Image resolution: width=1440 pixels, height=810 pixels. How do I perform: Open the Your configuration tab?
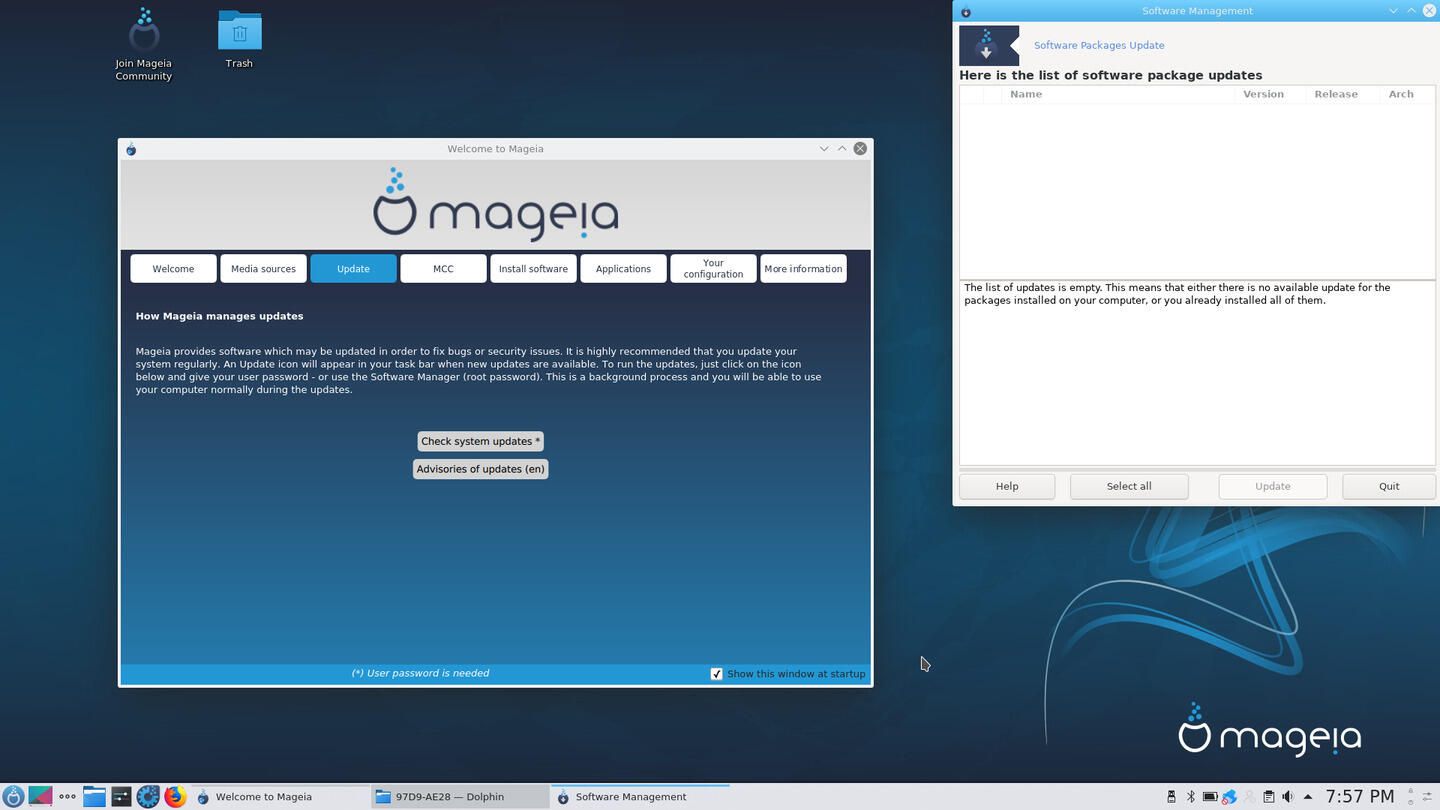(713, 269)
